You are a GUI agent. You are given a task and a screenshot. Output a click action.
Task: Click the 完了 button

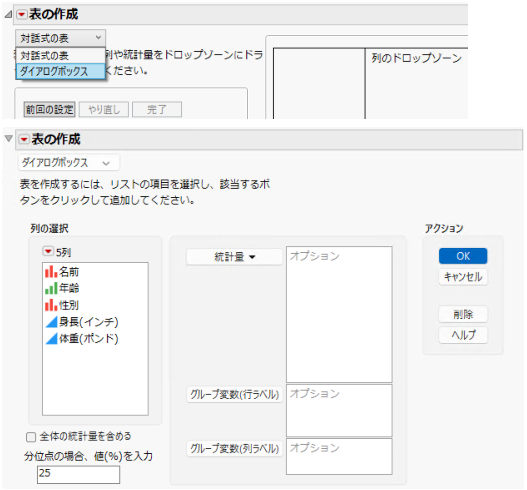(x=157, y=110)
